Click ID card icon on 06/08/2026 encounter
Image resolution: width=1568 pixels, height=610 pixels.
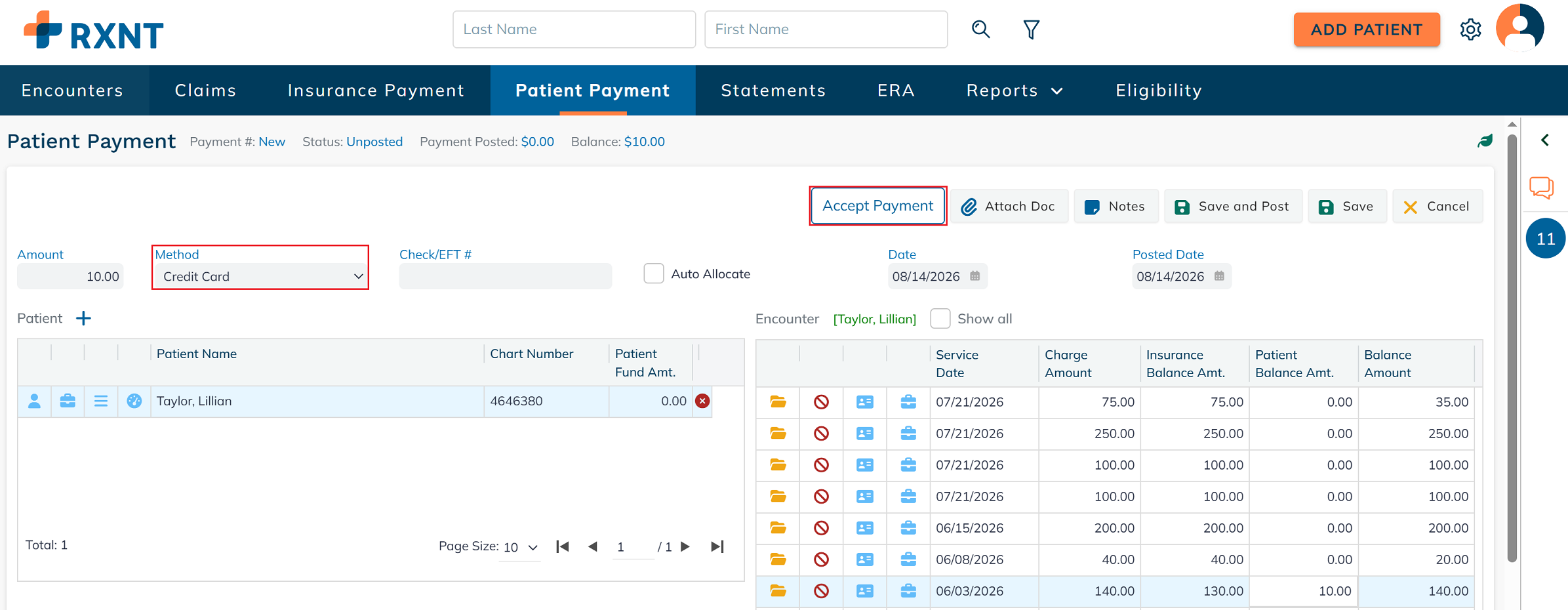pyautogui.click(x=865, y=559)
